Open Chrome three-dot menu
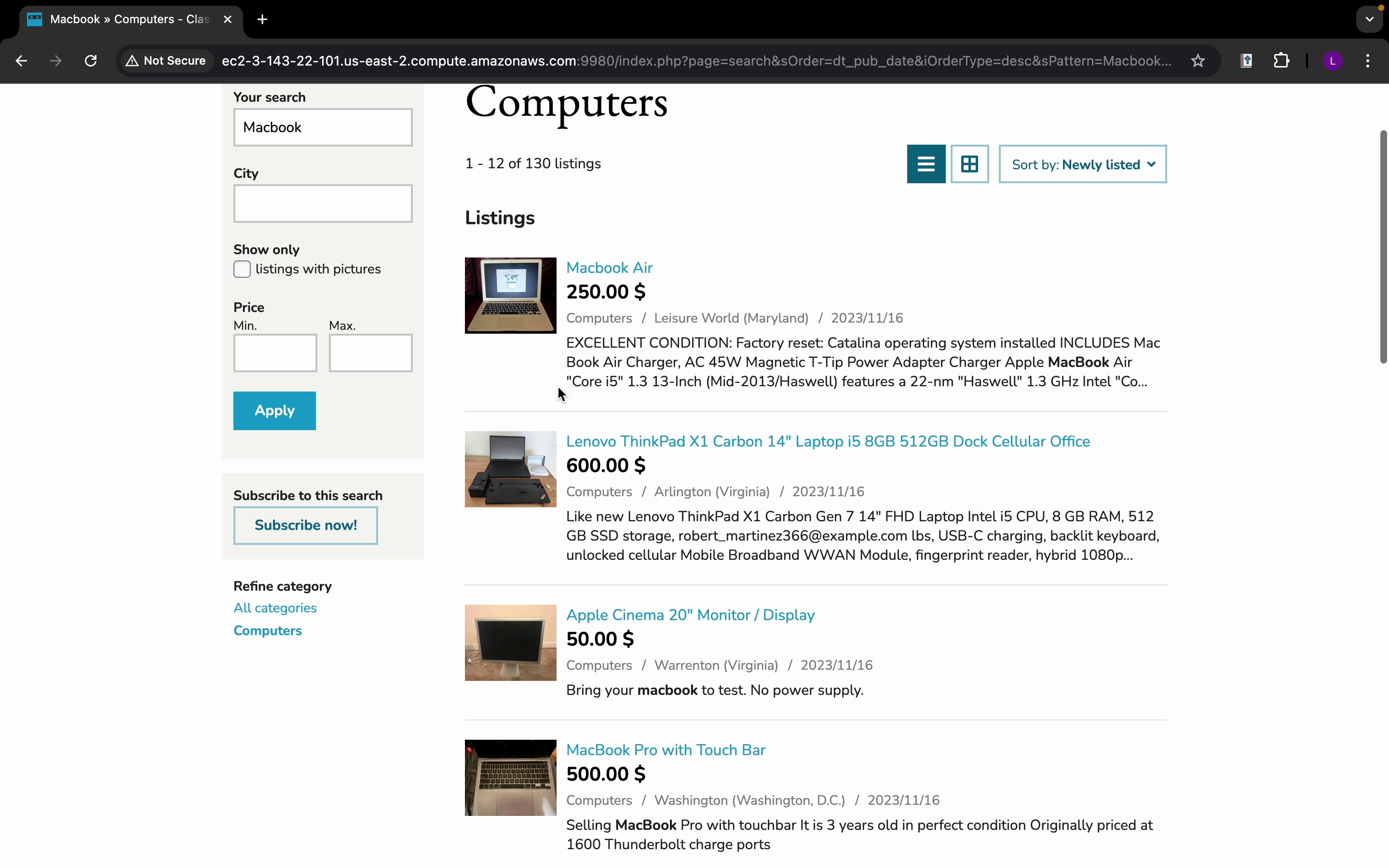 [x=1368, y=61]
